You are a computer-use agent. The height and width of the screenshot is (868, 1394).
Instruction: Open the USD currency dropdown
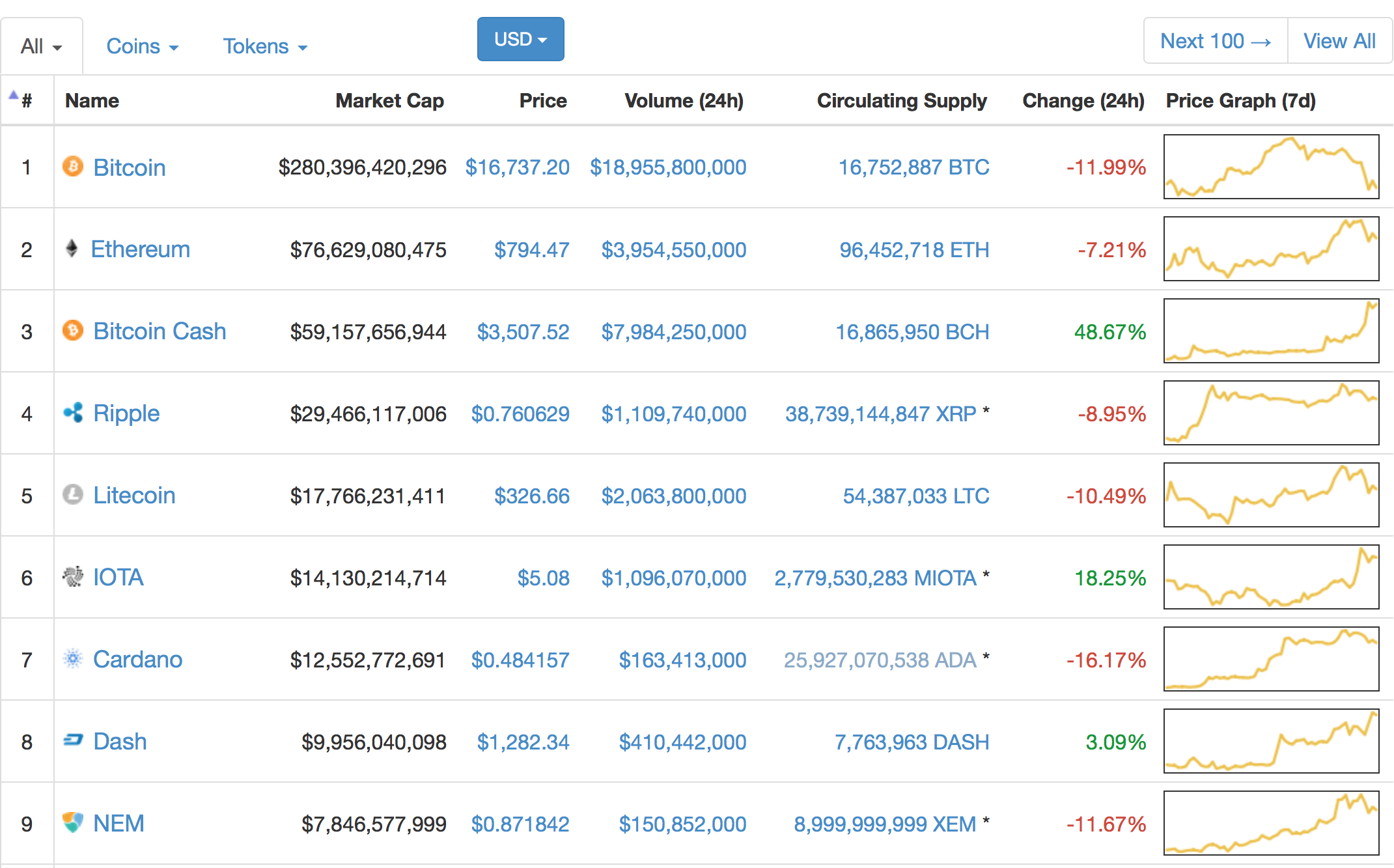[x=520, y=39]
